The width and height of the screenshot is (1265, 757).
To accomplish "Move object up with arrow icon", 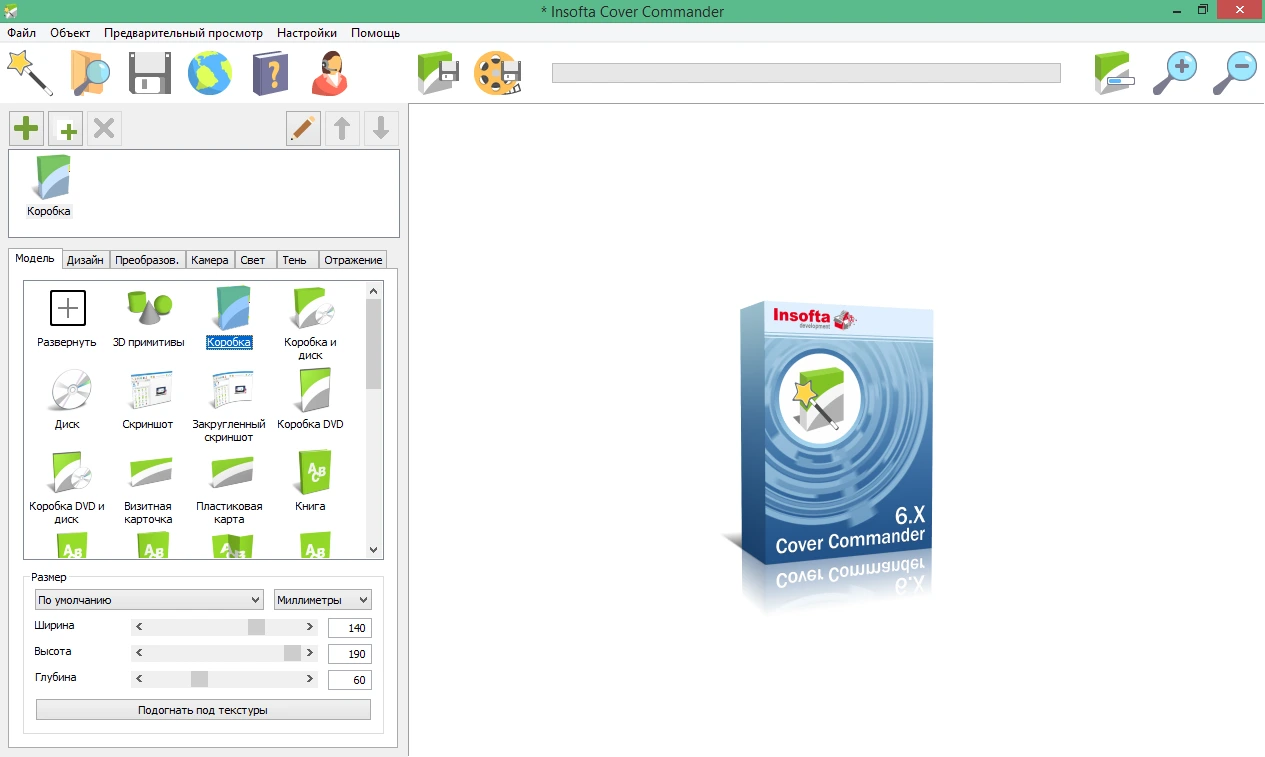I will 342,129.
